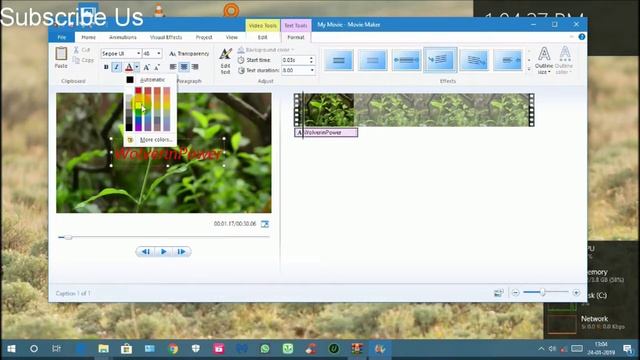Align caption text left
This screenshot has width=640, height=360.
[173, 67]
